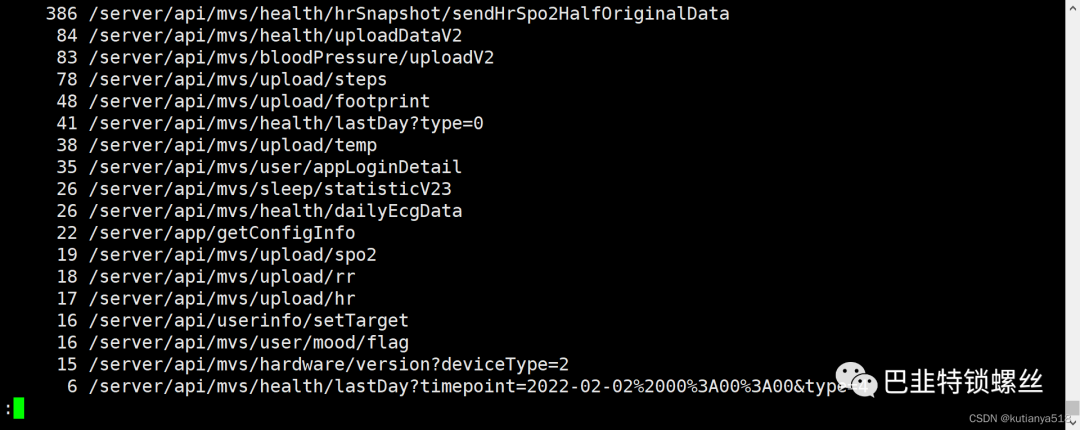Click the 巴韭特锁螺丝 watermark text

click(x=963, y=381)
